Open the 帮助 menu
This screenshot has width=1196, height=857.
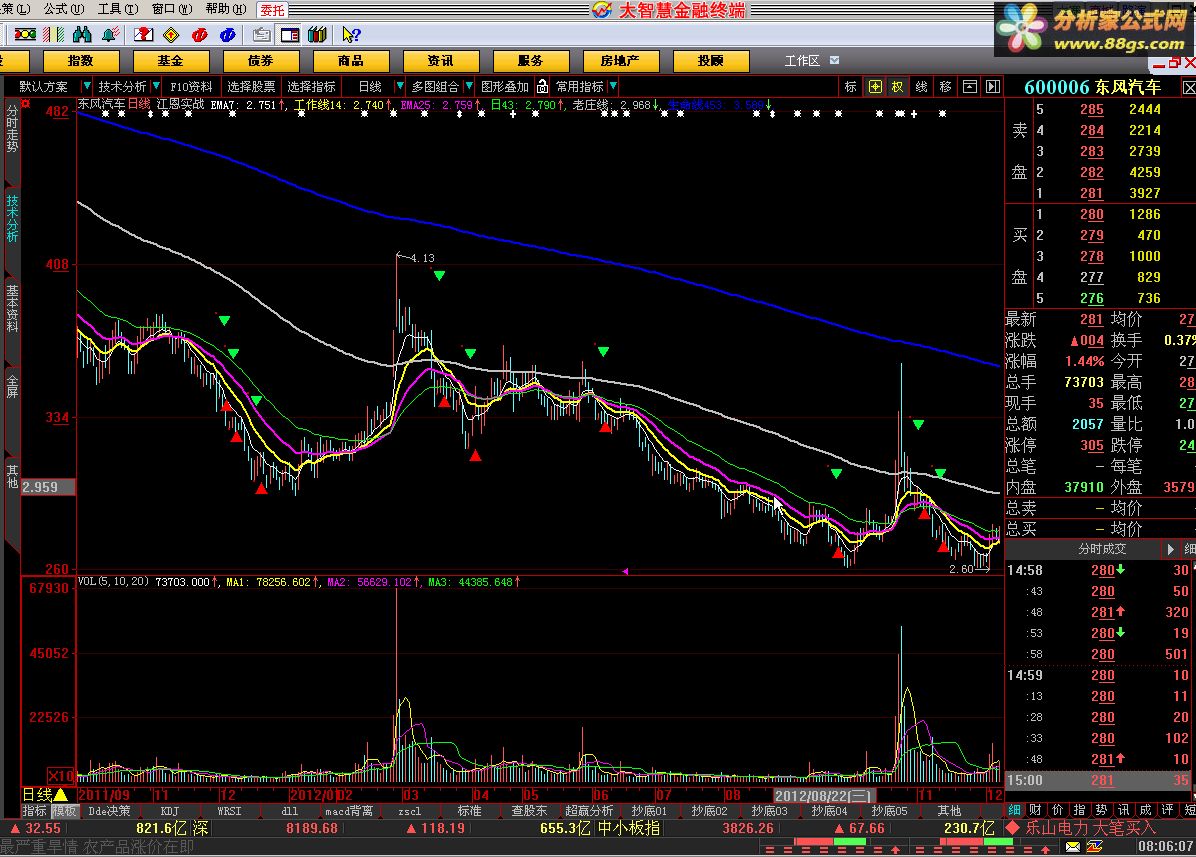point(226,9)
